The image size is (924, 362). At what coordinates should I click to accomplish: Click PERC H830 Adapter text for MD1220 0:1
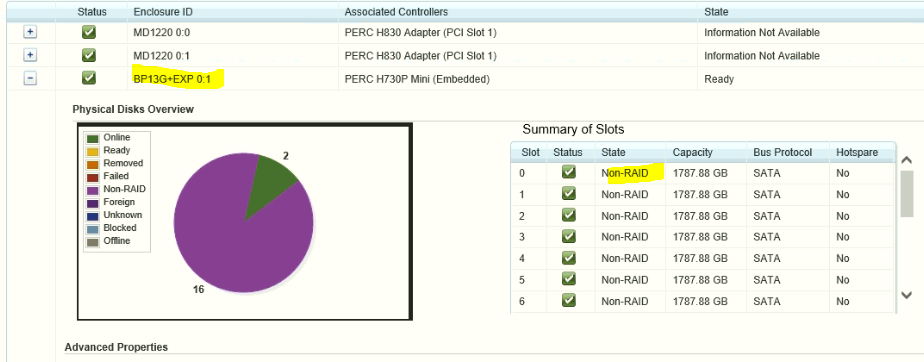click(x=421, y=56)
